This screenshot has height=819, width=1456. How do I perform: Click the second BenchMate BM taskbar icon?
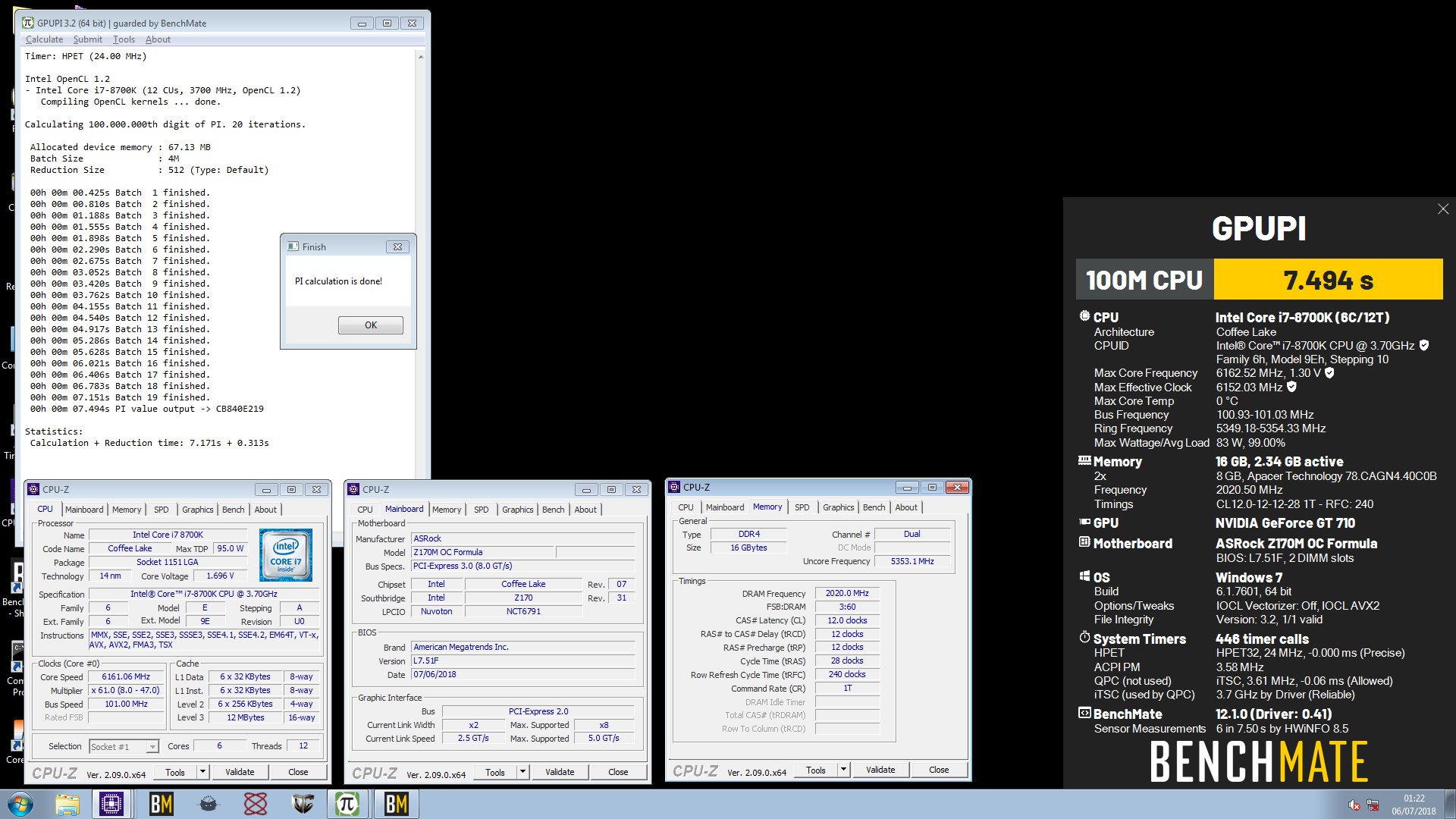(397, 804)
